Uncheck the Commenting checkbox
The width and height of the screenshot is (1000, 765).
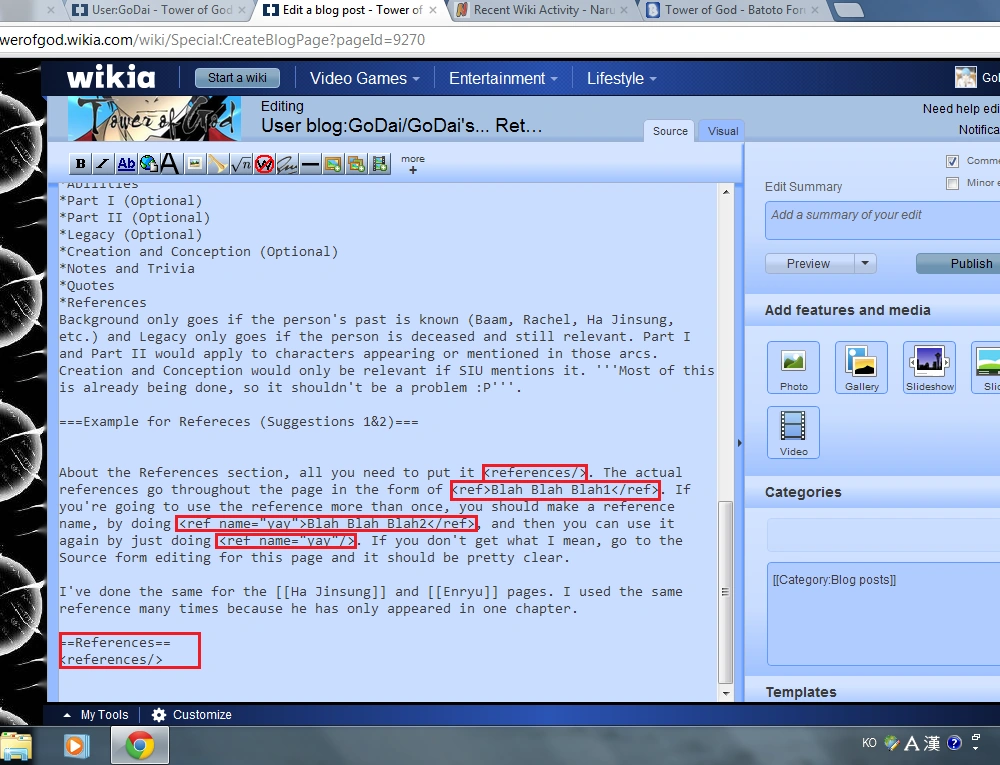(952, 161)
